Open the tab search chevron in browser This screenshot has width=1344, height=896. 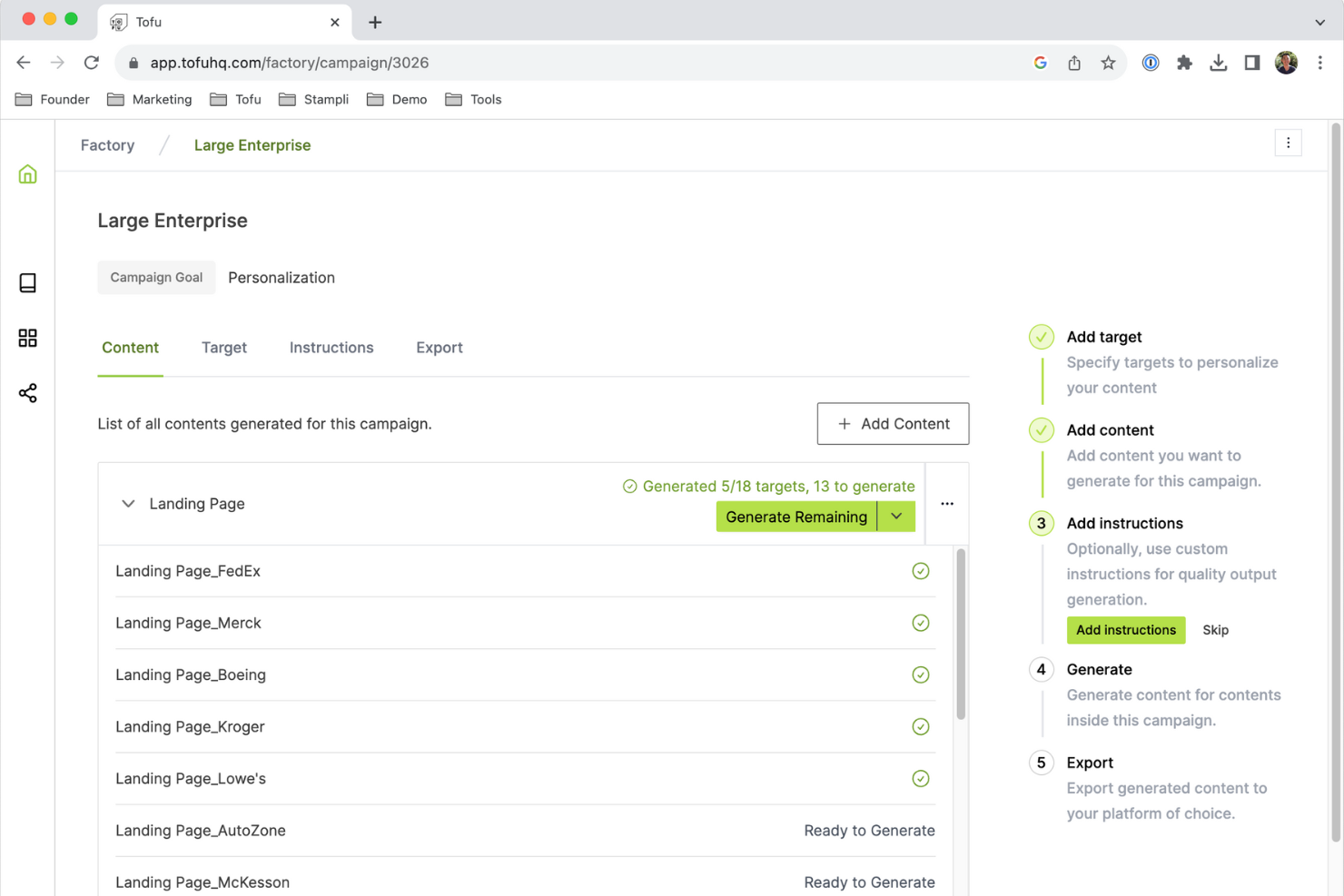[1319, 22]
